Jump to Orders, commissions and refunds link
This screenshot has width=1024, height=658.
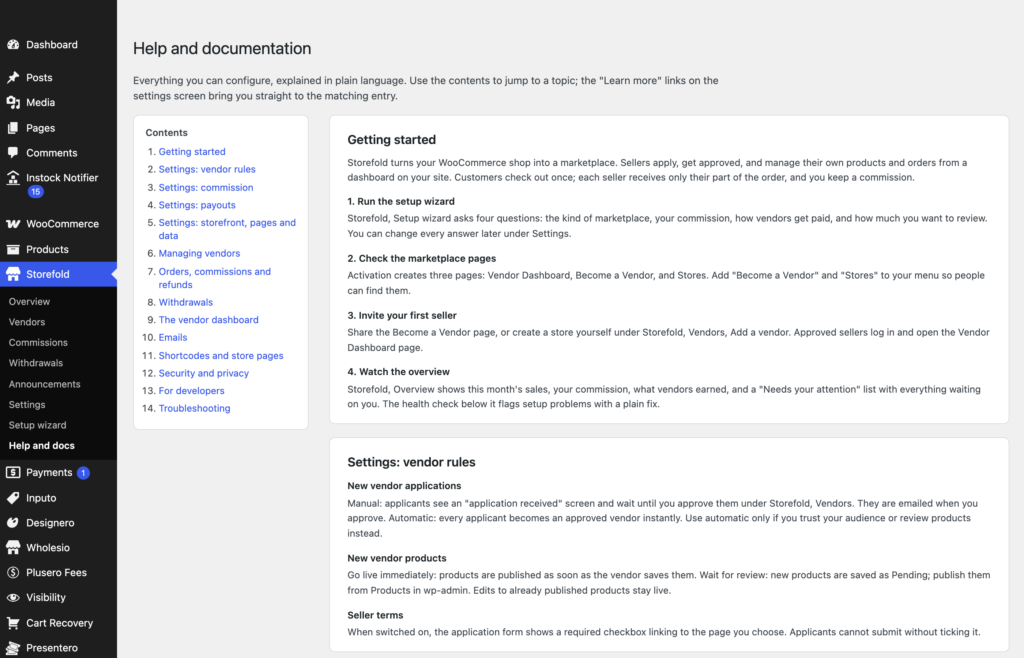pyautogui.click(x=214, y=278)
